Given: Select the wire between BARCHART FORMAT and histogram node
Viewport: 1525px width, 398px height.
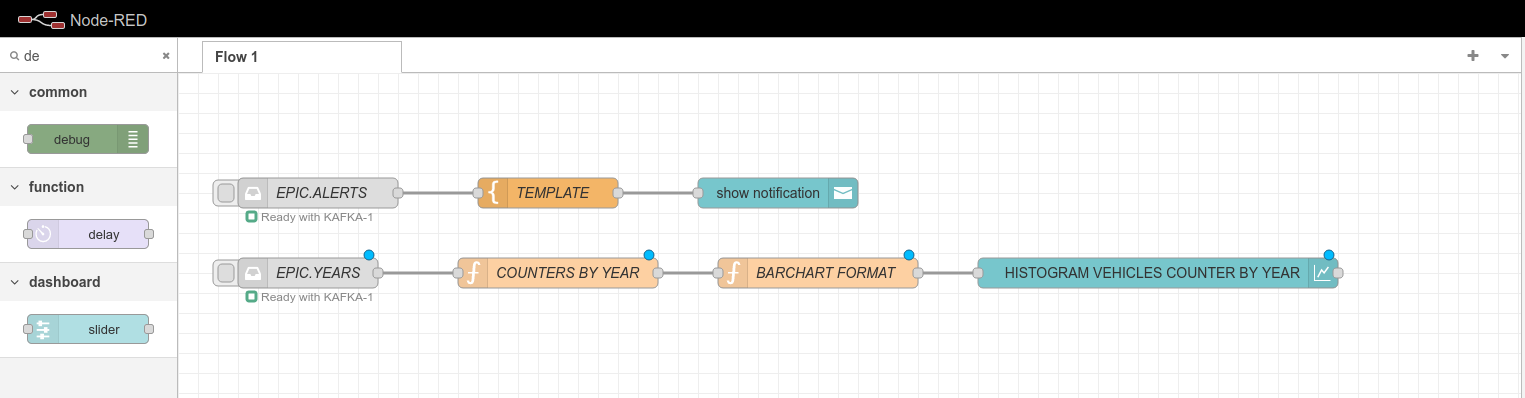Looking at the screenshot, I should [x=948, y=272].
